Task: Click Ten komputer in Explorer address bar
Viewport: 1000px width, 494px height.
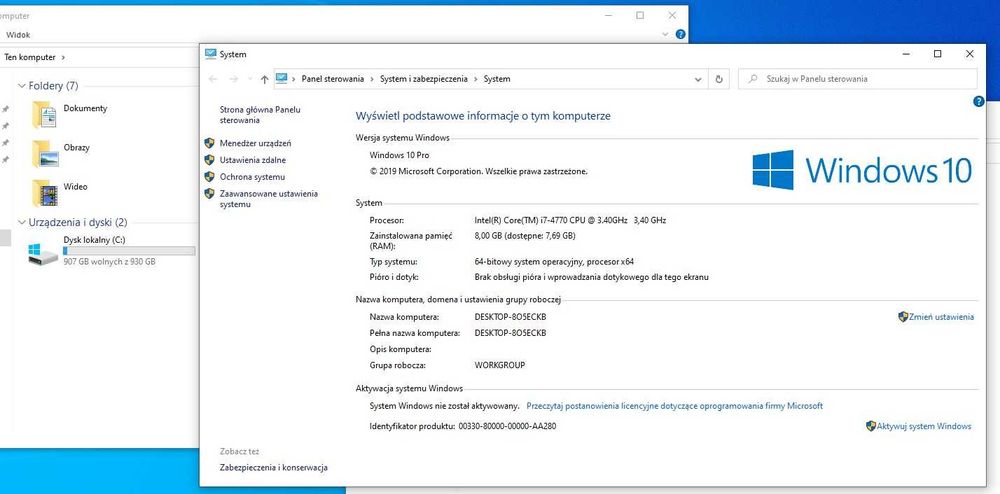Action: [x=29, y=57]
